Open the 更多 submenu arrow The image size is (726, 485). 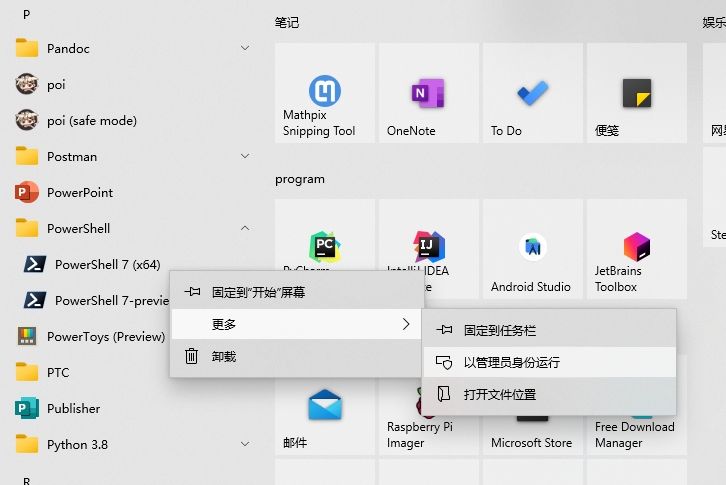coord(406,324)
